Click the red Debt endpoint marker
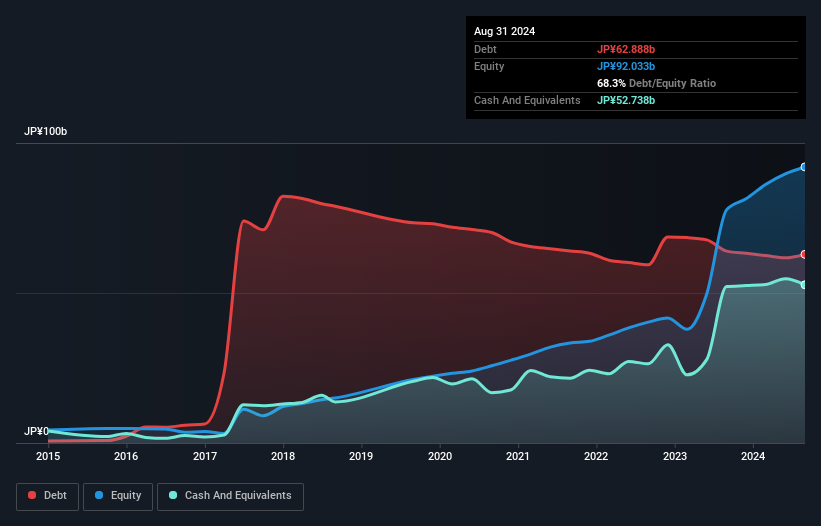The height and width of the screenshot is (526, 821). pos(804,254)
